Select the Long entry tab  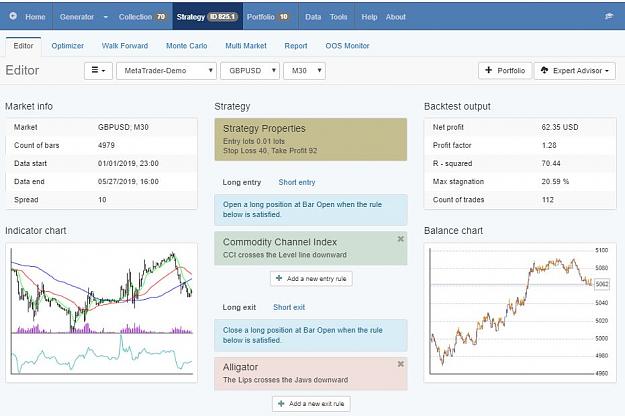pos(242,182)
